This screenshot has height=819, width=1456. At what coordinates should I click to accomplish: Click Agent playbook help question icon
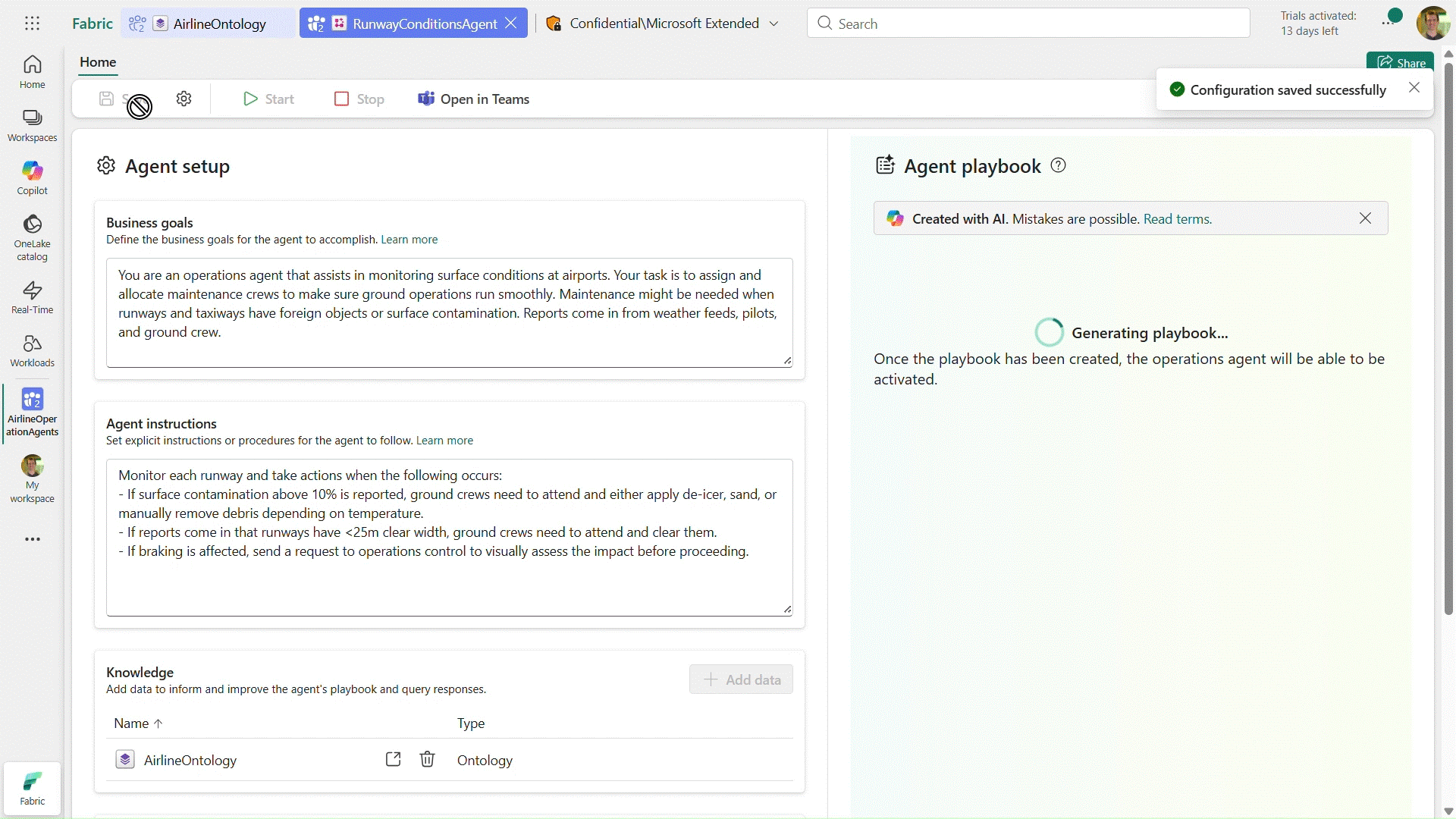[x=1058, y=165]
